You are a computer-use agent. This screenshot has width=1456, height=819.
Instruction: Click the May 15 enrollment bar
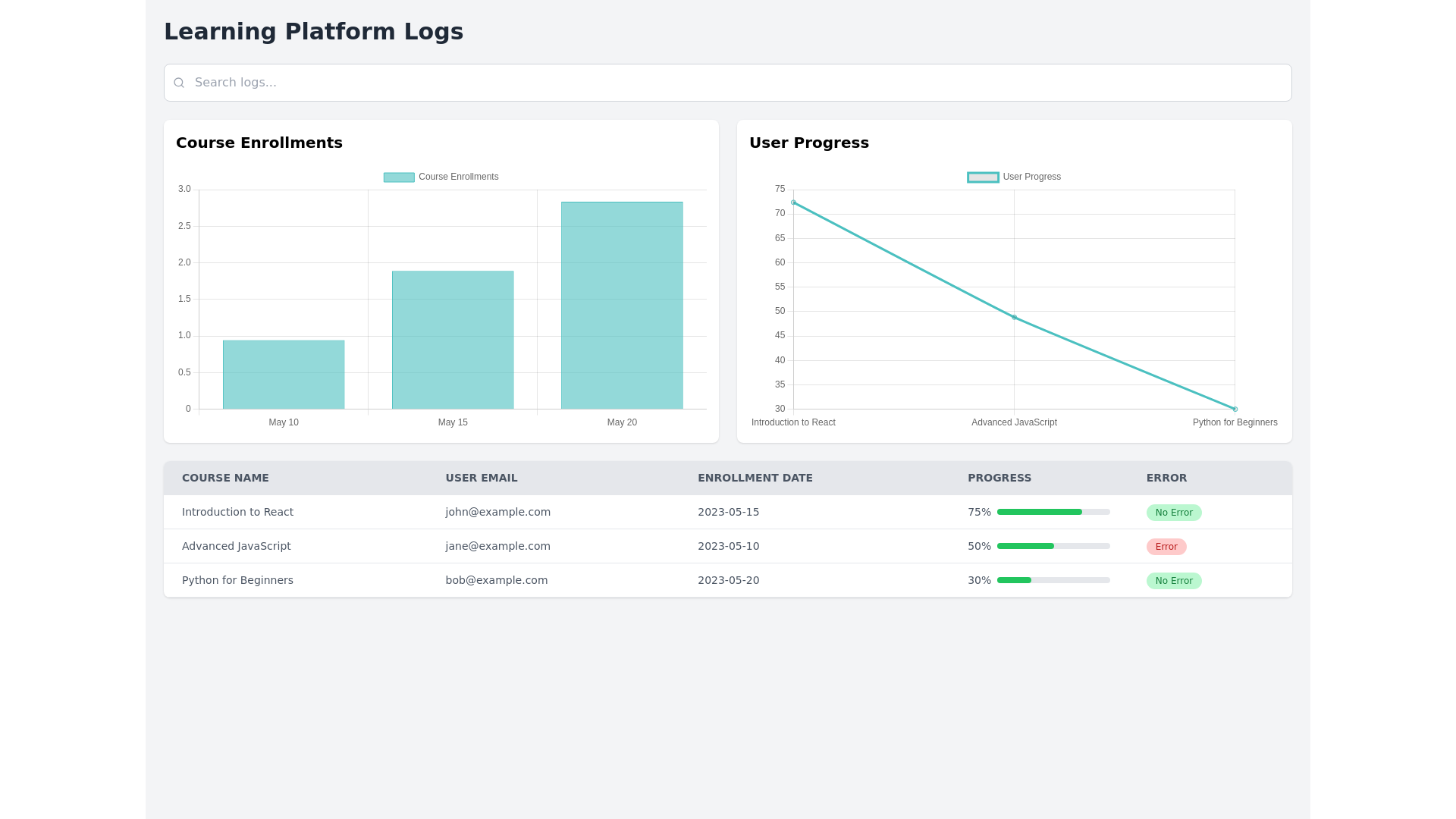pos(453,340)
